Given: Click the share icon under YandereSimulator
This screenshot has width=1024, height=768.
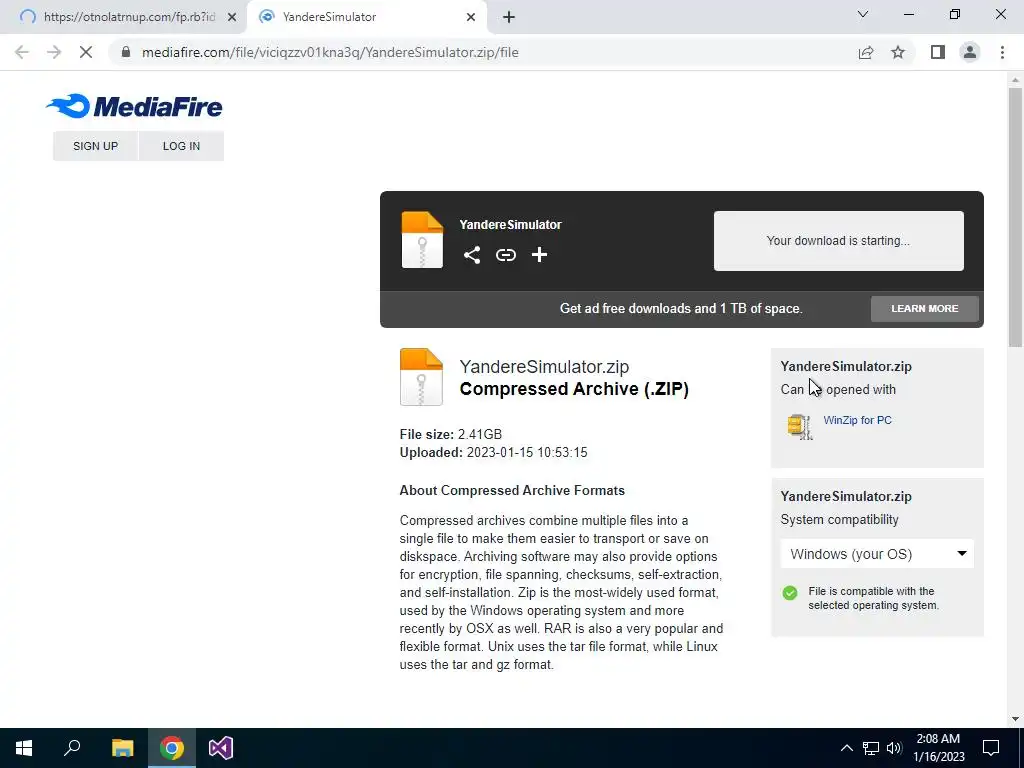Looking at the screenshot, I should [472, 255].
